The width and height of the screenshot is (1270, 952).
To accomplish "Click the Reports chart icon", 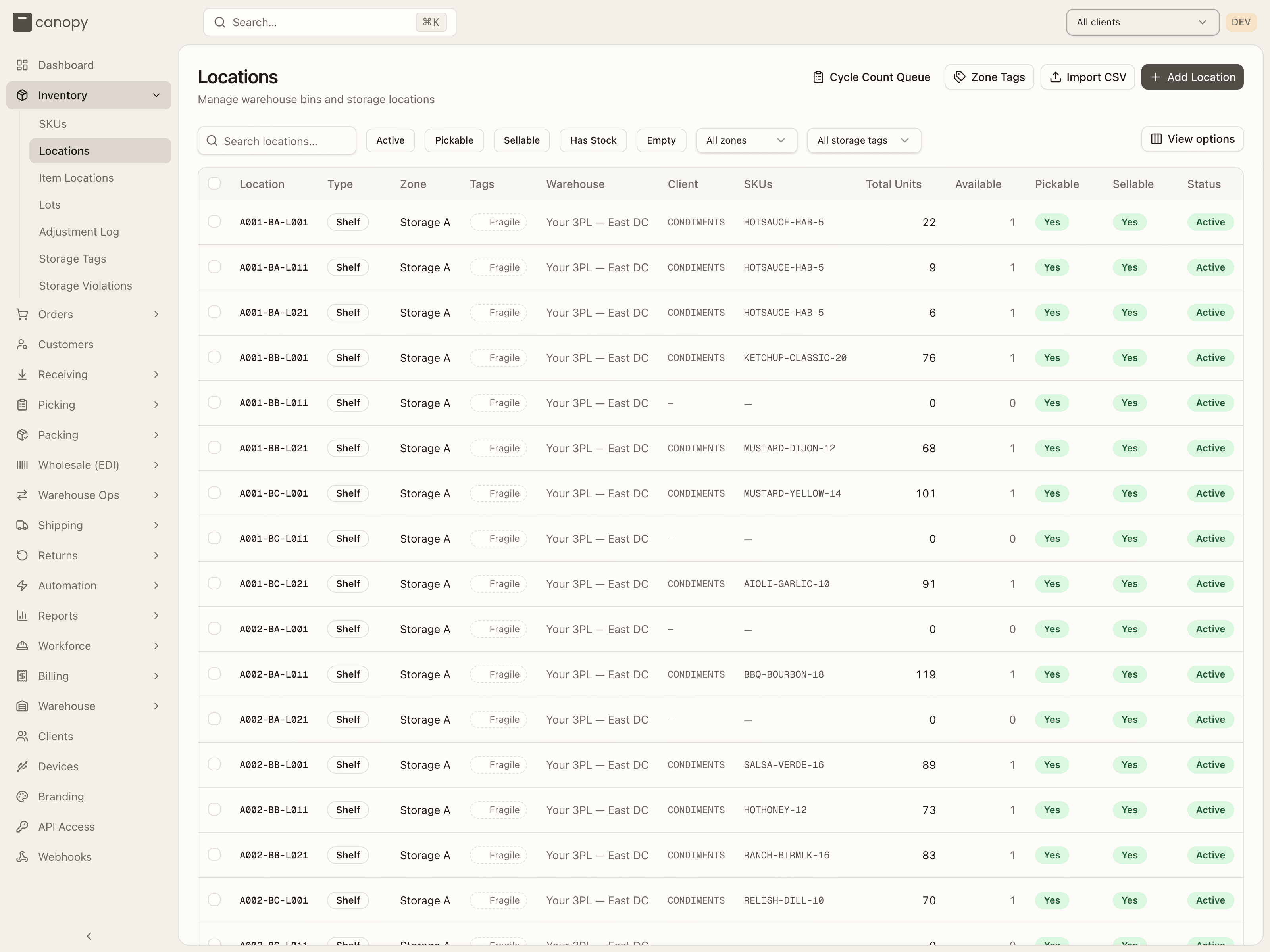I will tap(22, 615).
